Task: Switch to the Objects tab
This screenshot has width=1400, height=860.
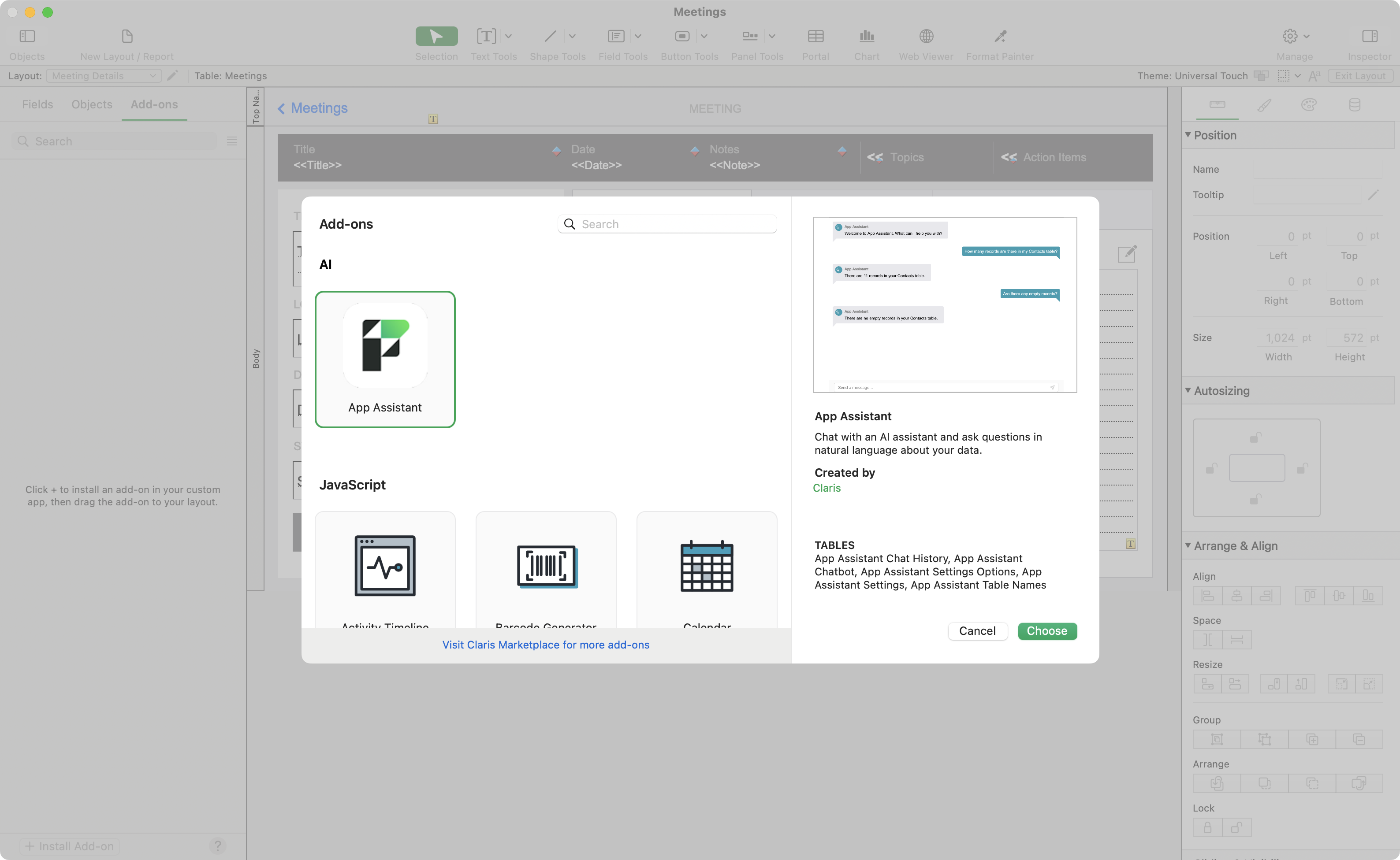Action: [92, 105]
